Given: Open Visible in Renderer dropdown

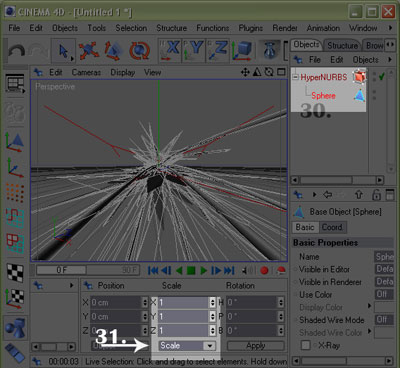Looking at the screenshot, I should [384, 282].
